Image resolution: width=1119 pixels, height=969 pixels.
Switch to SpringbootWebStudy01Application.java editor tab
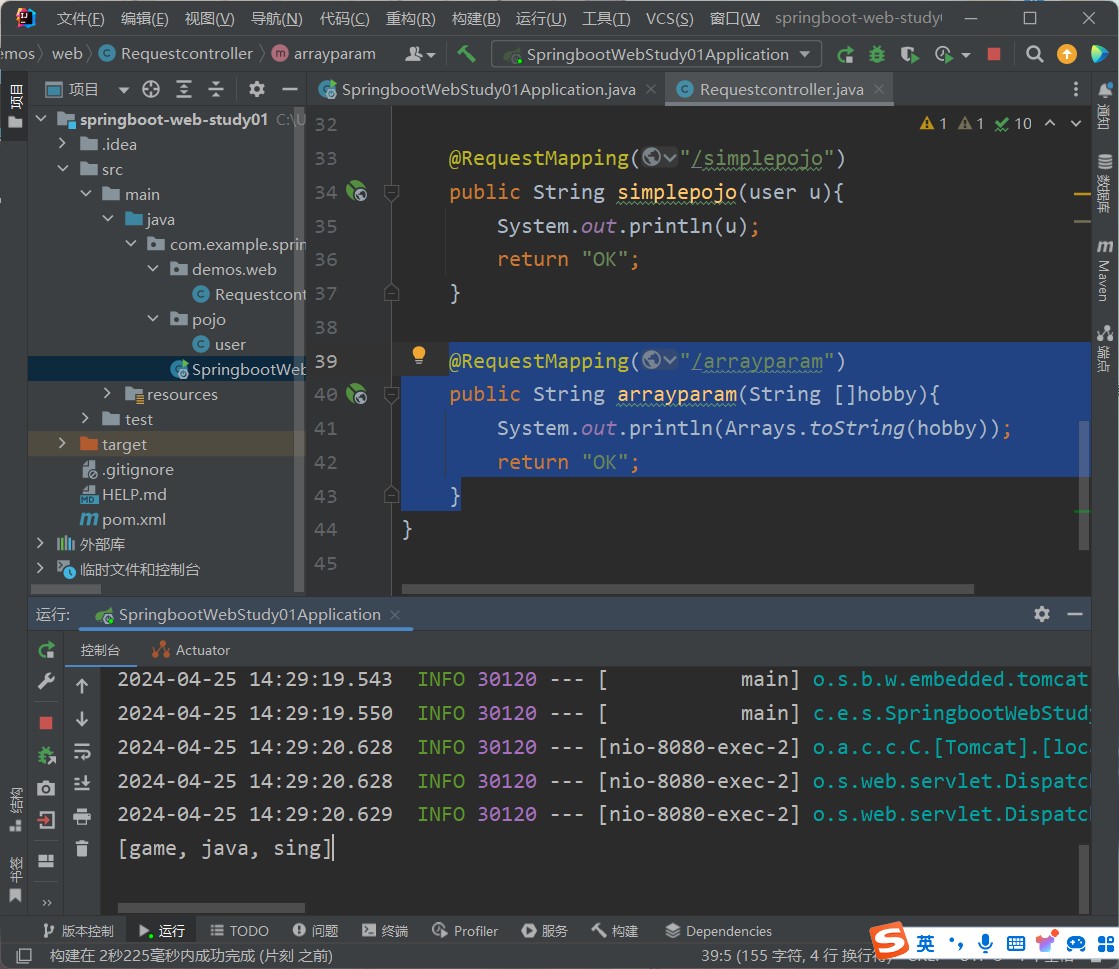(x=487, y=89)
